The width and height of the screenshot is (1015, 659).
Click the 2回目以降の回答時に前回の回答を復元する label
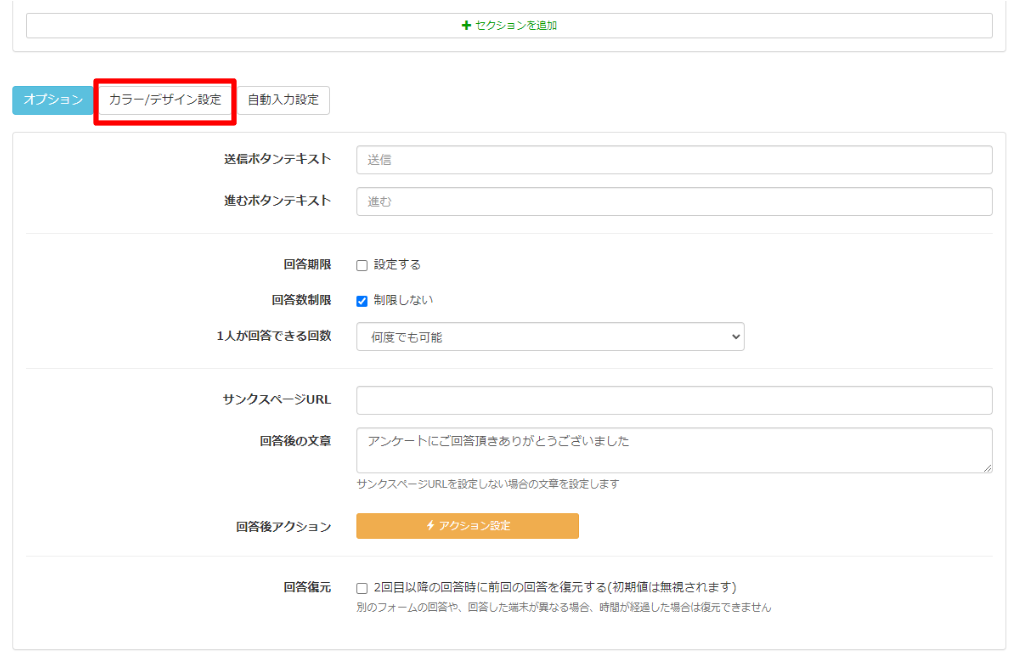point(555,587)
